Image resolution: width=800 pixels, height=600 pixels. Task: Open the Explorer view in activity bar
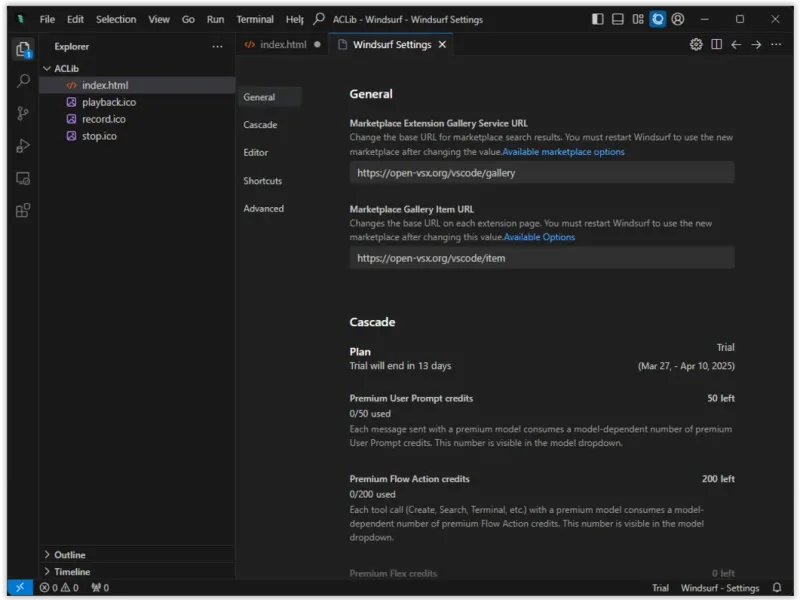click(23, 49)
